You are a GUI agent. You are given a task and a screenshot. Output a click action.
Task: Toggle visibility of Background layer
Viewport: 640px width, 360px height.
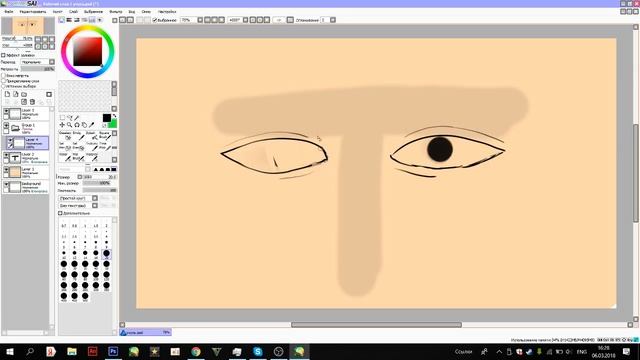6,184
